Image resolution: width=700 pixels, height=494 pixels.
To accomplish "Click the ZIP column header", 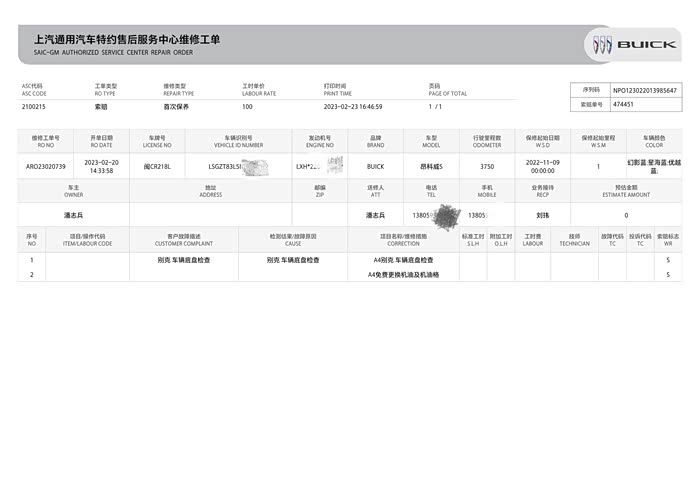I will coord(320,191).
